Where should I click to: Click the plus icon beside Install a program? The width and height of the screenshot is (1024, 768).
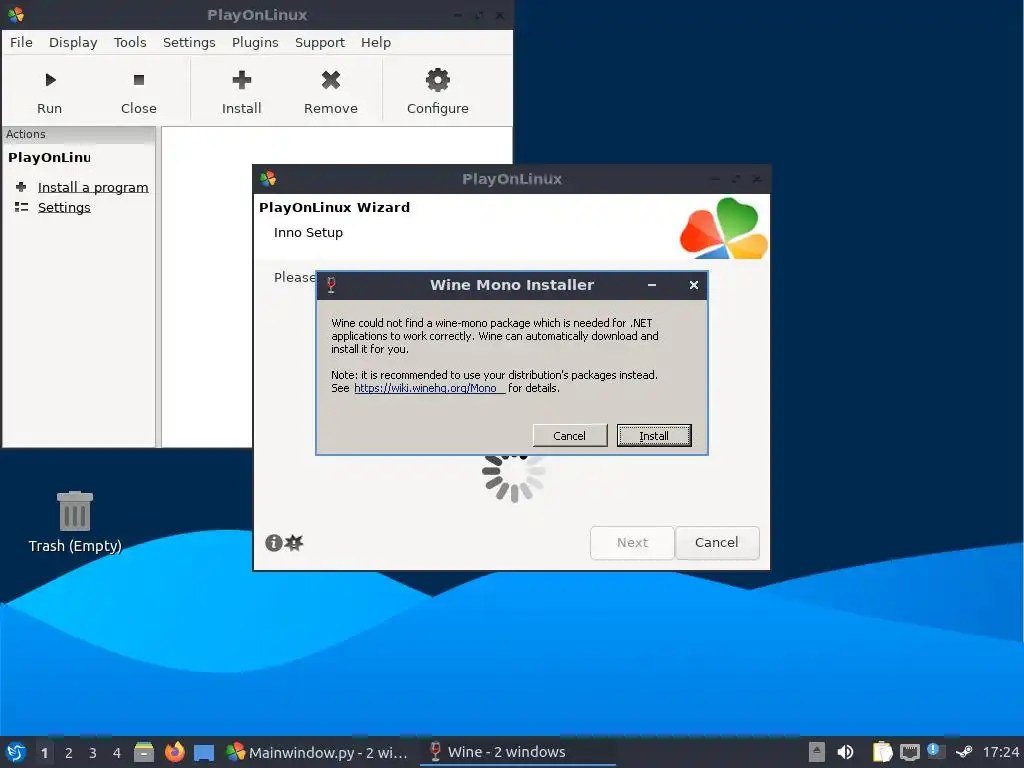click(21, 187)
